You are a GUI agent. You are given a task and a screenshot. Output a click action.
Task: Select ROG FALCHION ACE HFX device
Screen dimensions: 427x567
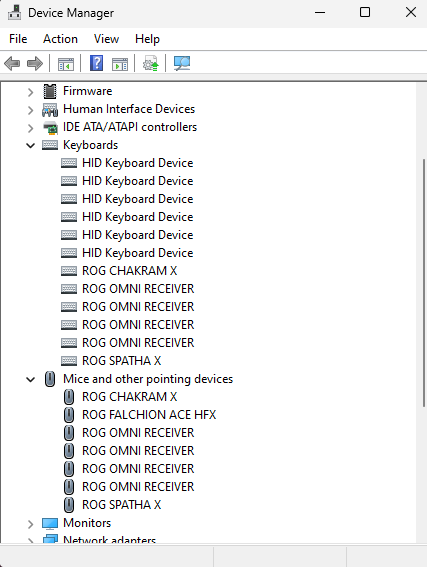pos(149,415)
